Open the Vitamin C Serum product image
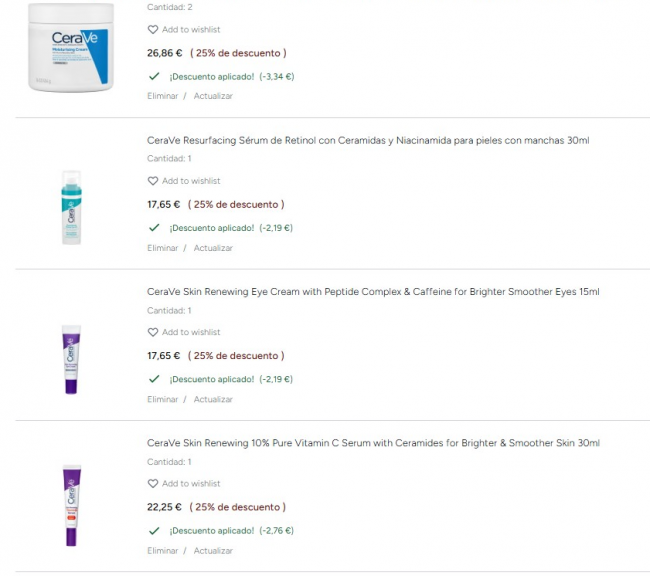 (71, 505)
